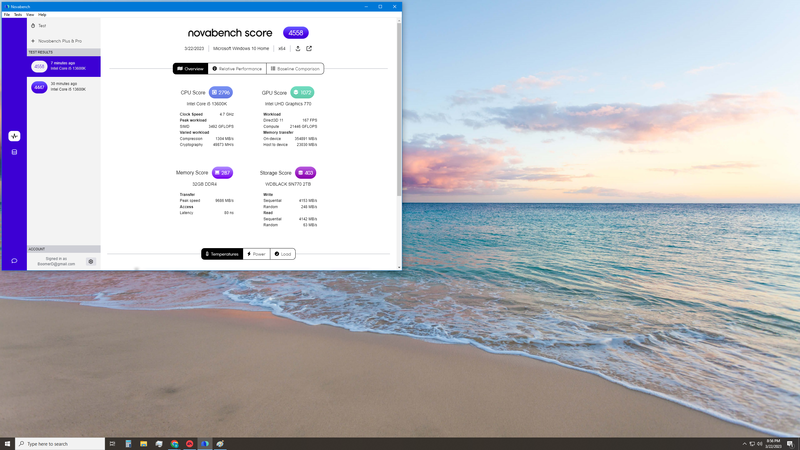
Task: Open result in browser via external link icon
Action: pyautogui.click(x=309, y=48)
